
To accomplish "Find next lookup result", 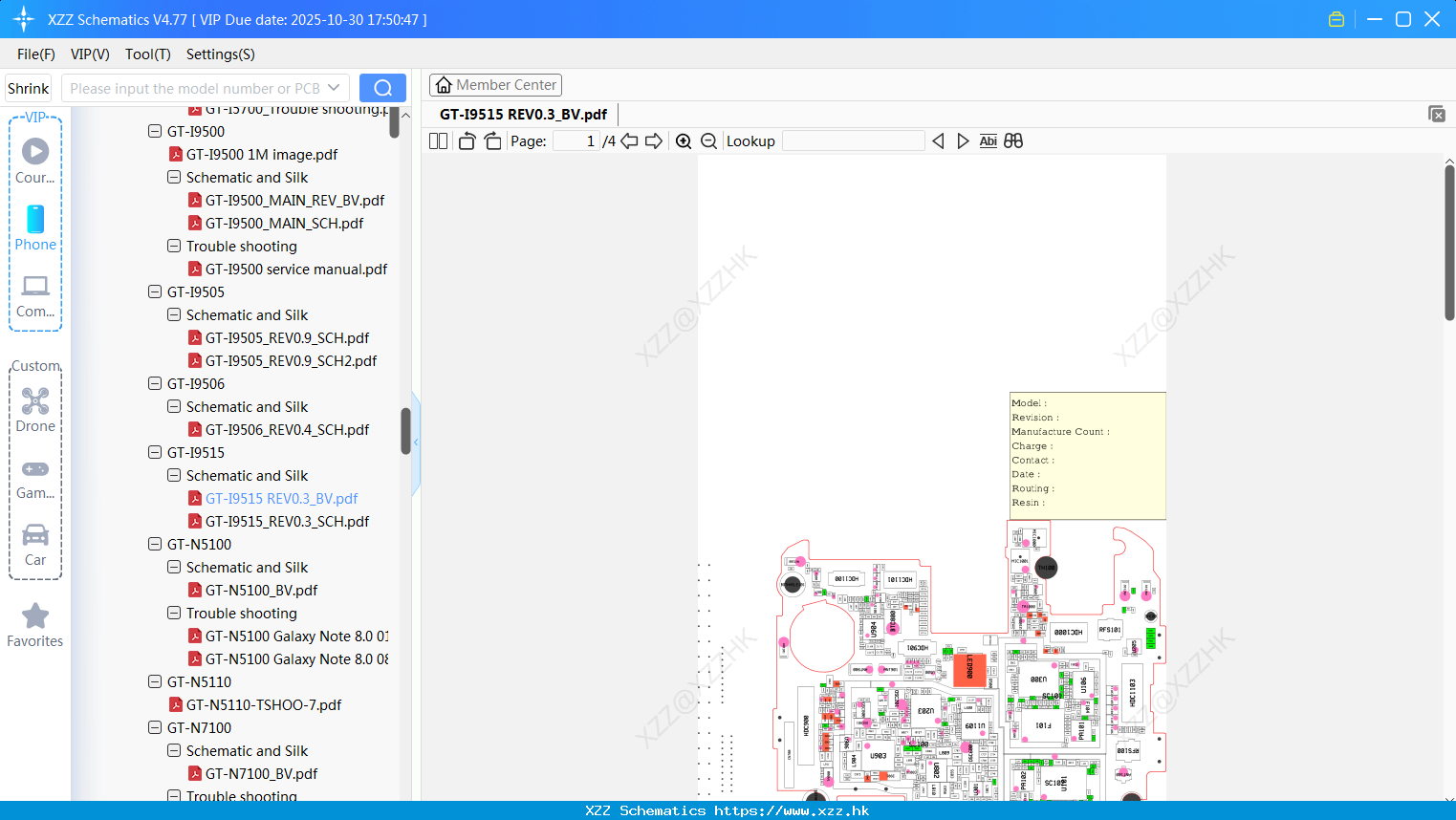I will pos(963,140).
